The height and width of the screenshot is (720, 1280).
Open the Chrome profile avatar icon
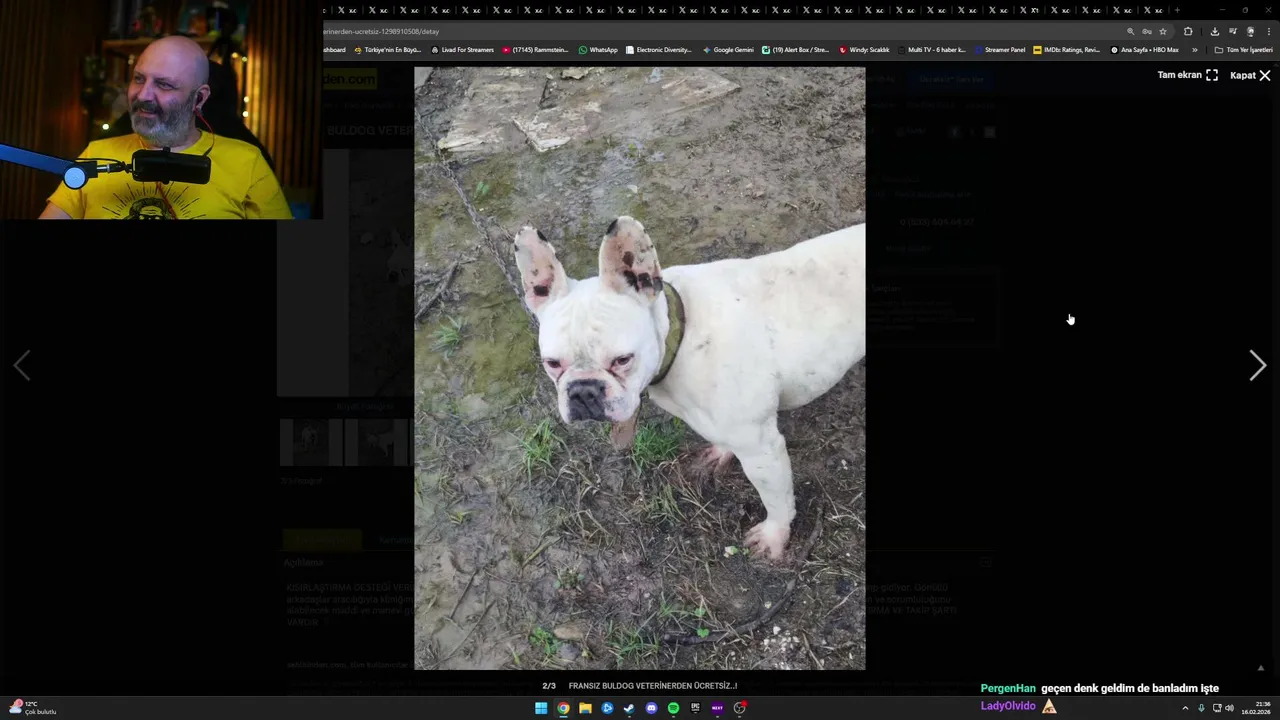pos(1250,31)
